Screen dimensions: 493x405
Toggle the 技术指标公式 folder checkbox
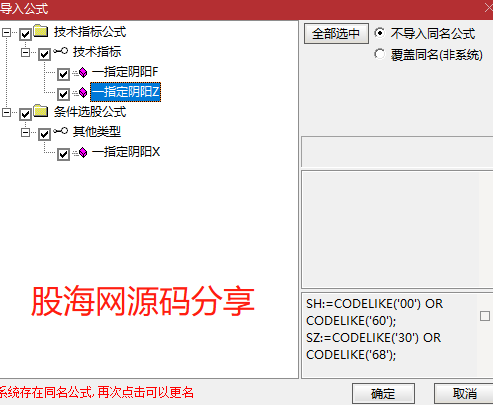(25, 34)
